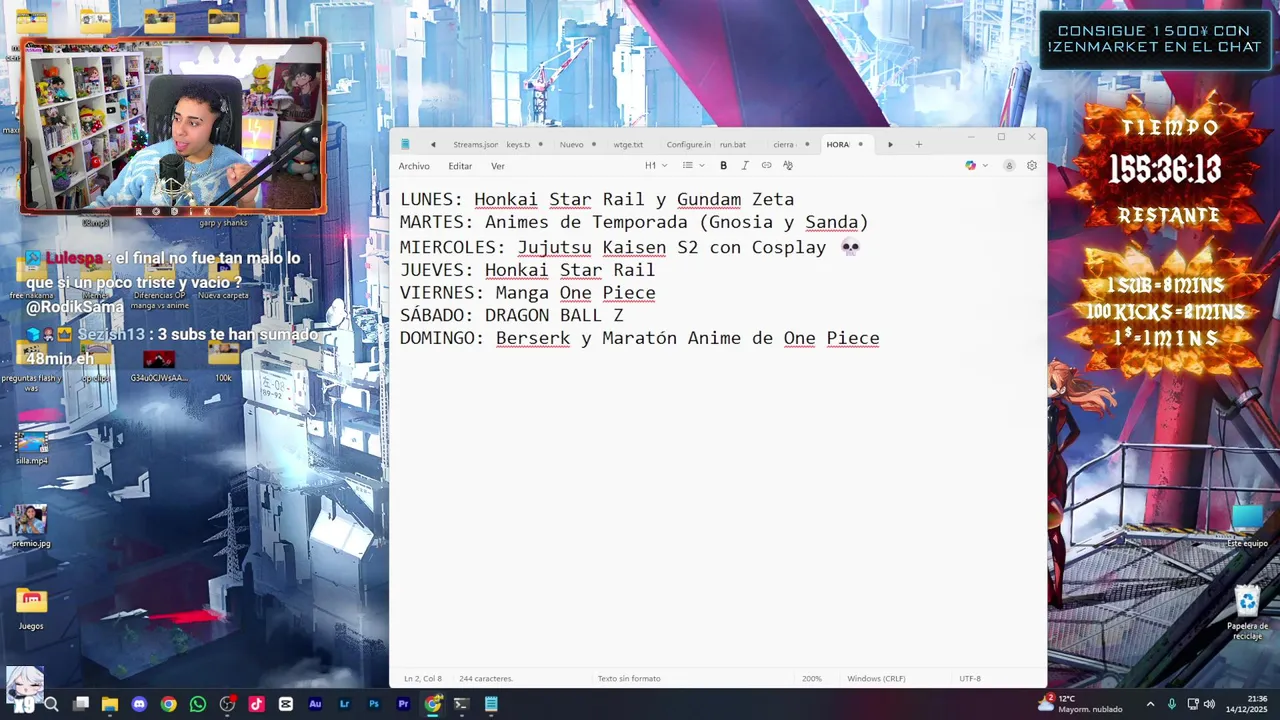Launch CapCut from the taskbar
Viewport: 1280px width, 720px height.
coord(286,704)
